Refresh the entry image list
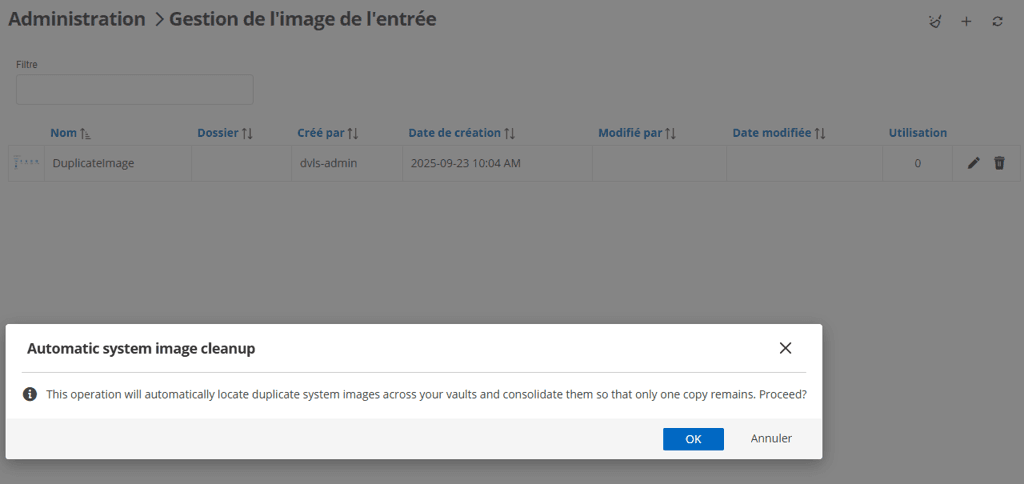Image resolution: width=1024 pixels, height=484 pixels. 997,22
